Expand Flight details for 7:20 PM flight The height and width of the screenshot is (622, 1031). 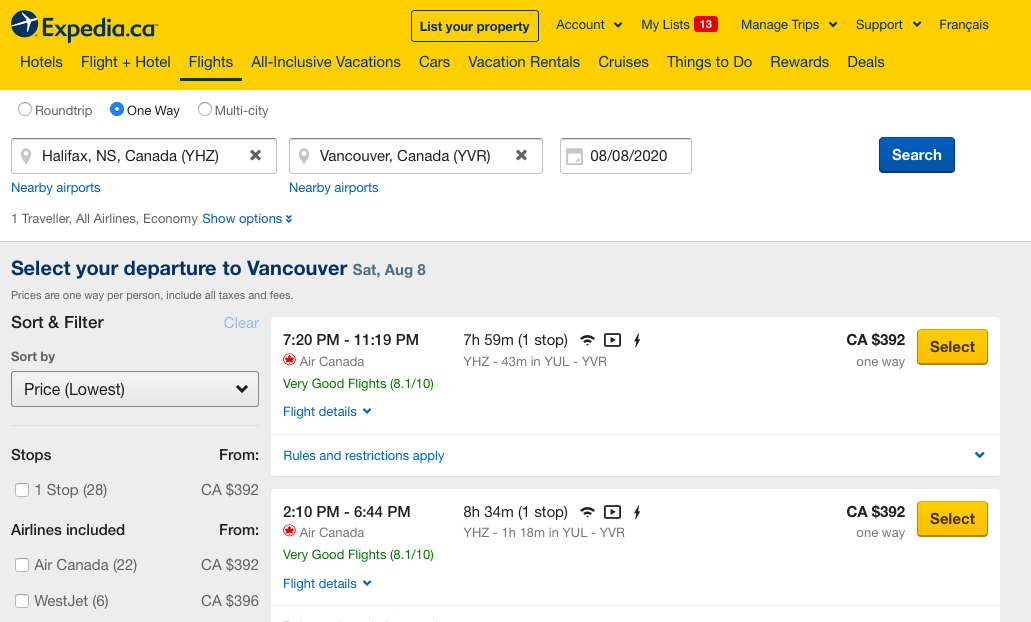327,412
